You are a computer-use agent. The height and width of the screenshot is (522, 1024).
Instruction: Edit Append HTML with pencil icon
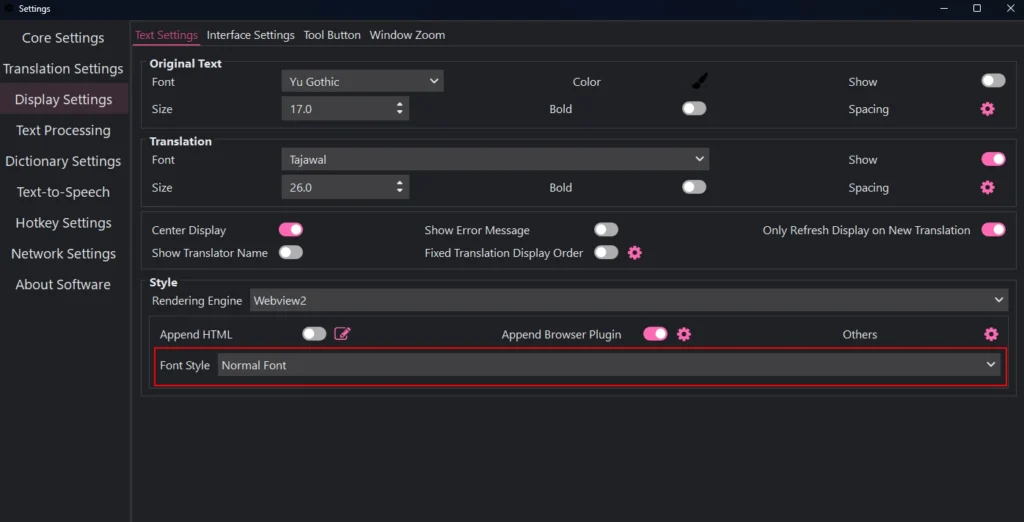[342, 334]
